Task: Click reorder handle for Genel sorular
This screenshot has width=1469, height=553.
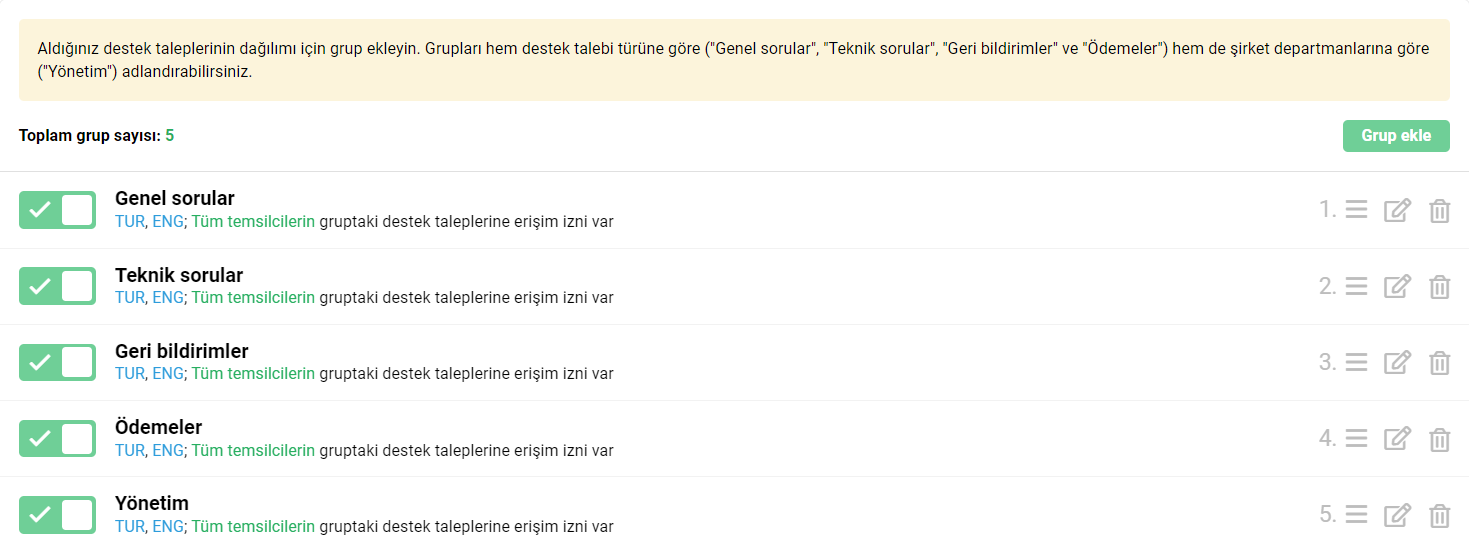Action: coord(1356,210)
